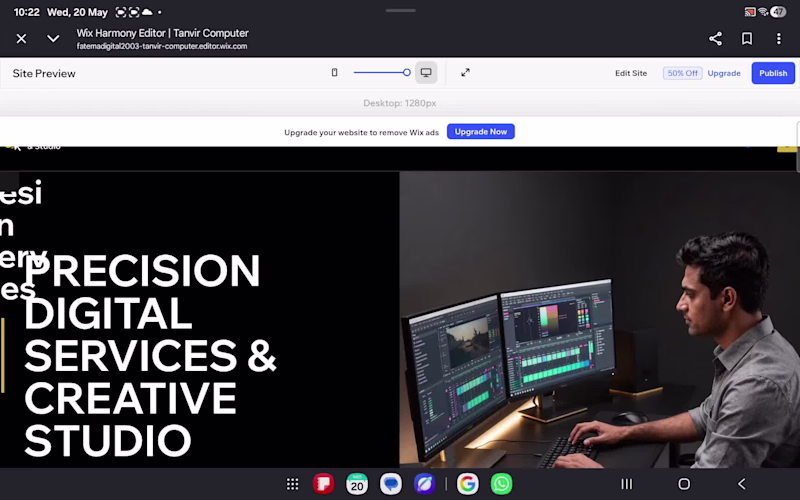Bookmark this page with the bookmark icon
The width and height of the screenshot is (800, 500).
747,39
